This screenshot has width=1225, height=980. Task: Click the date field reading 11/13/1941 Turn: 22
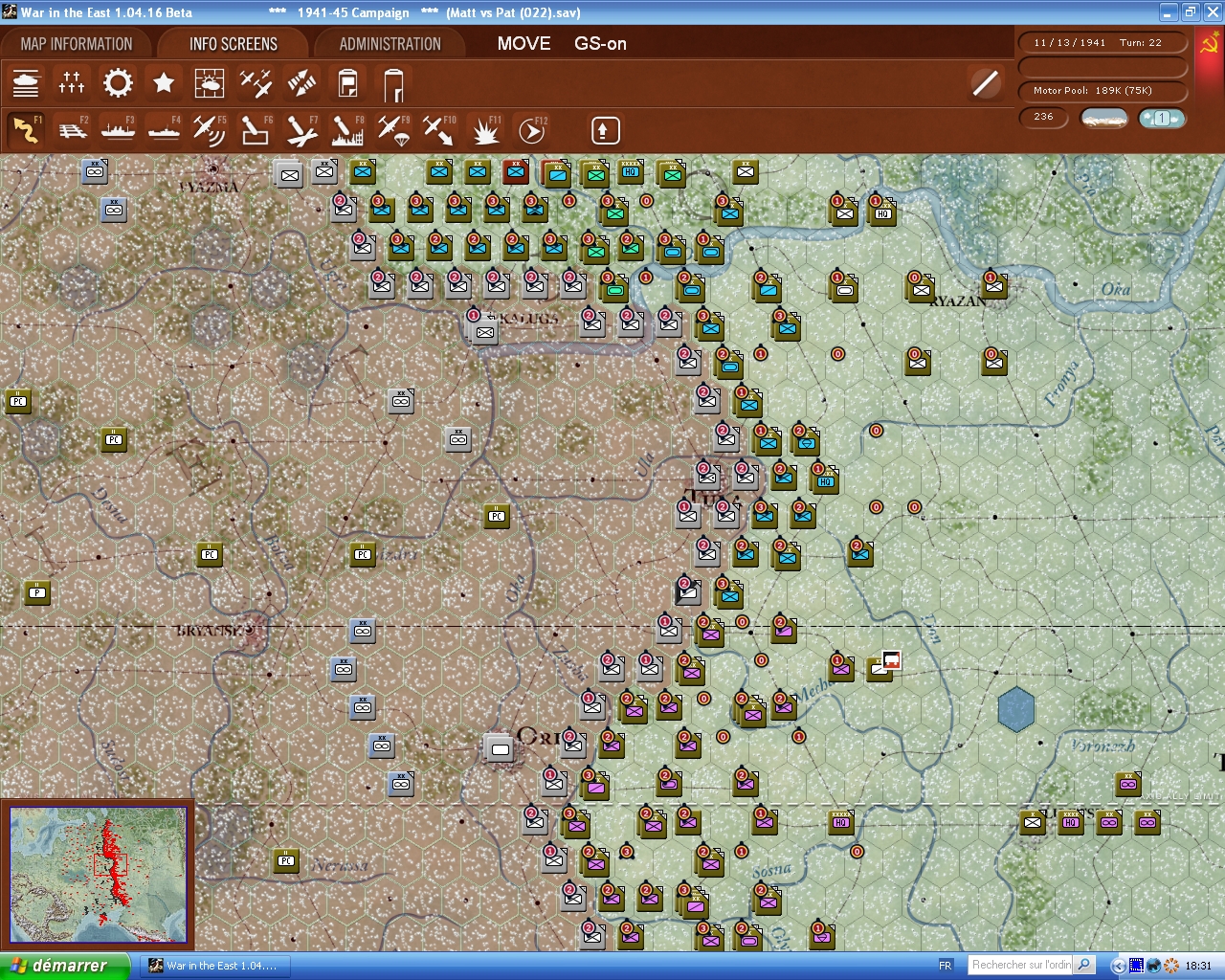(1102, 43)
